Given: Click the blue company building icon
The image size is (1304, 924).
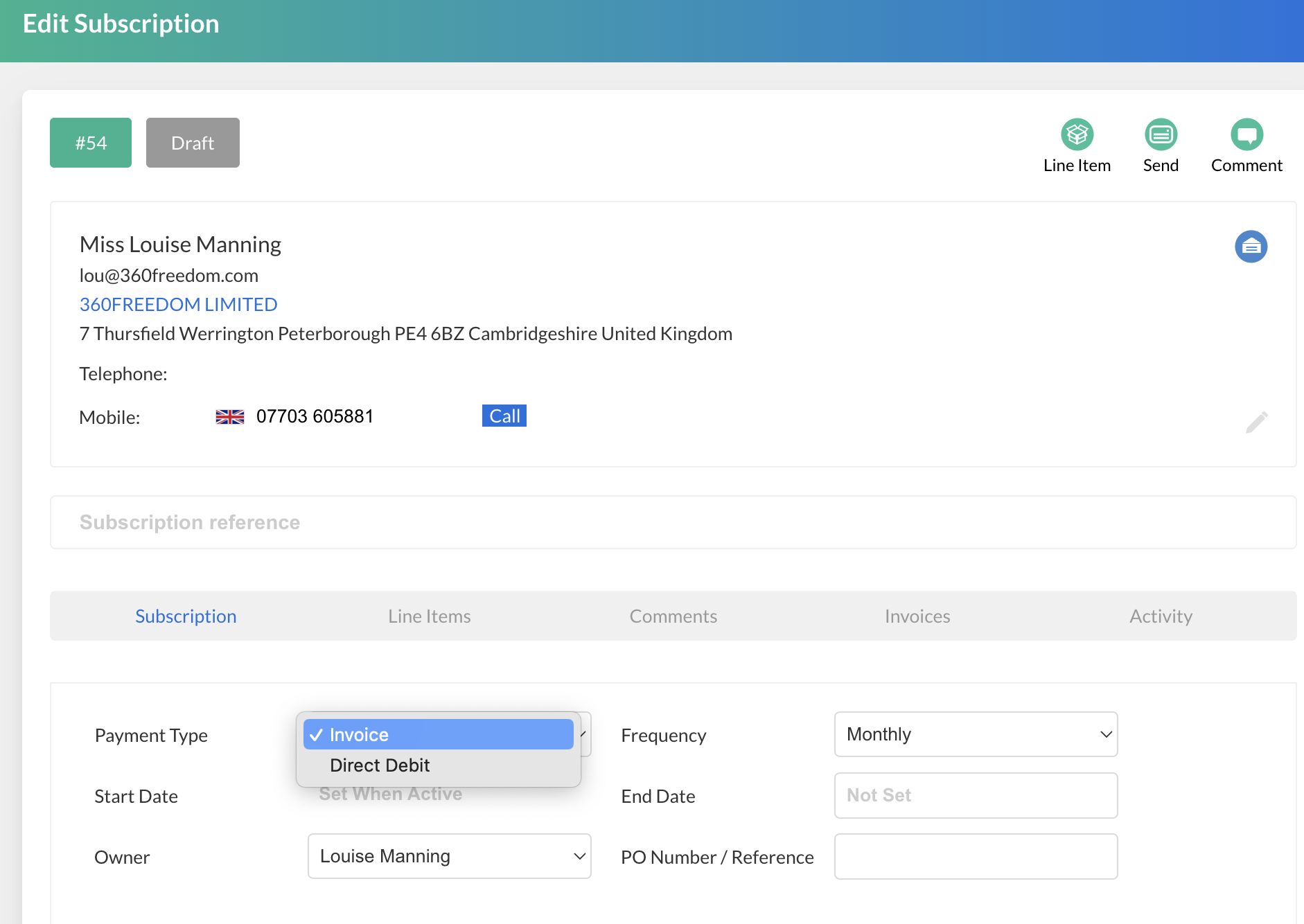Looking at the screenshot, I should coord(1251,247).
